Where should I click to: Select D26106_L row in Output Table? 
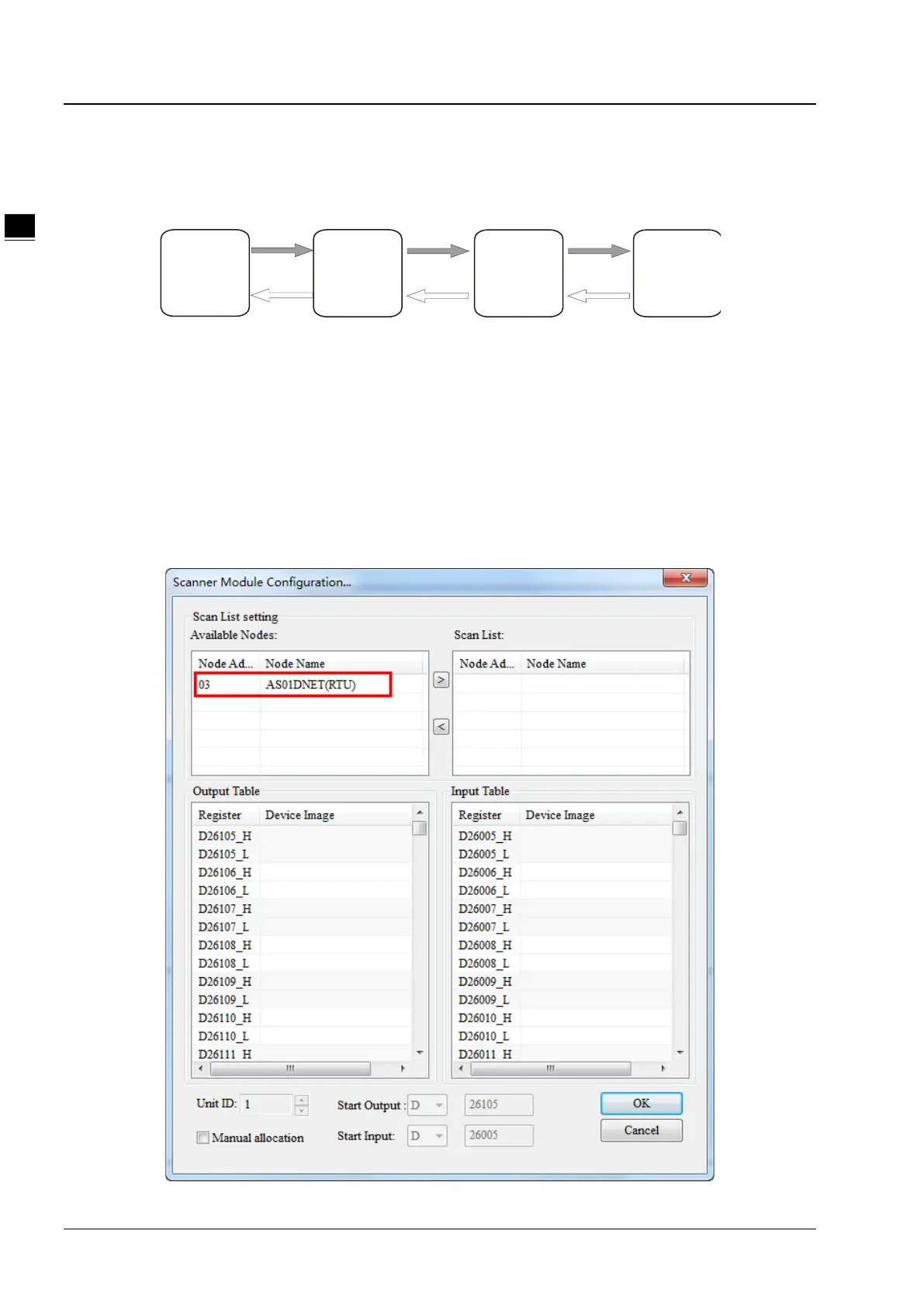pyautogui.click(x=303, y=890)
